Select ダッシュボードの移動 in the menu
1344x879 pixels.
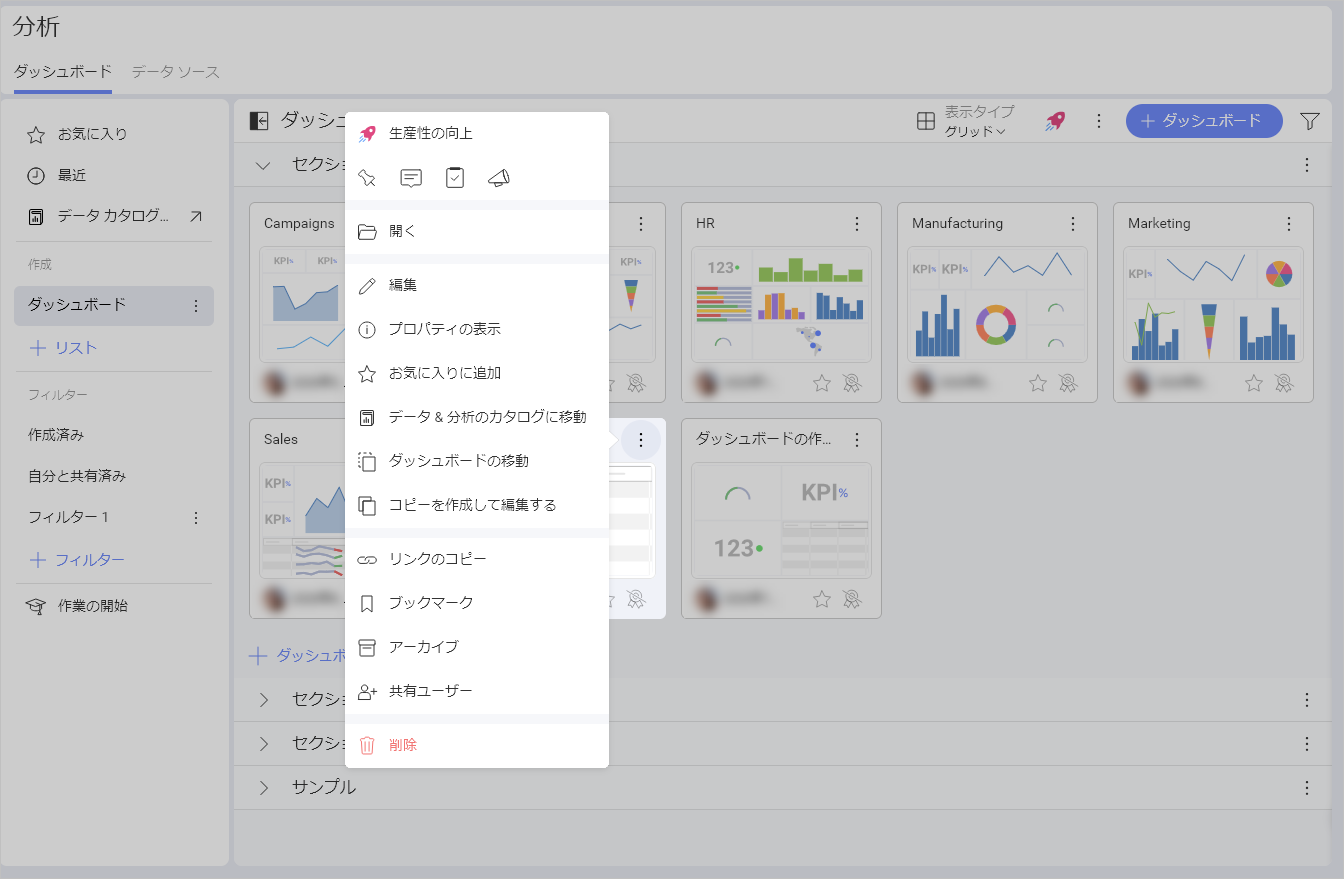pos(477,462)
